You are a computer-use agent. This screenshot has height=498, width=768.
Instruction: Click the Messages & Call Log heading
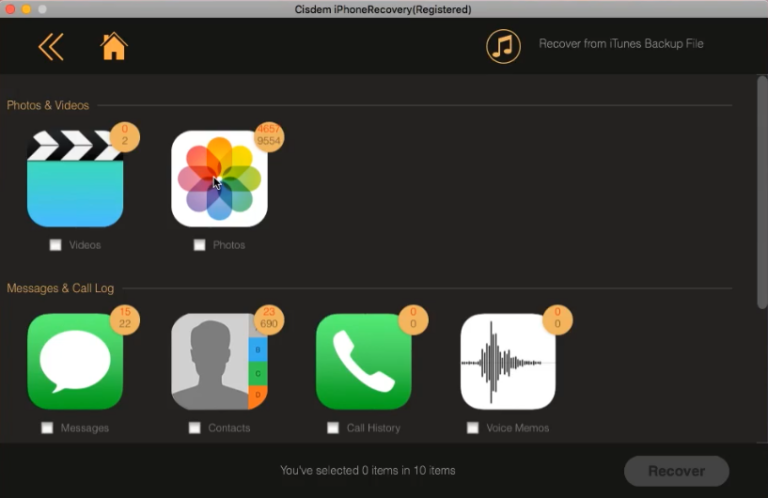[60, 288]
